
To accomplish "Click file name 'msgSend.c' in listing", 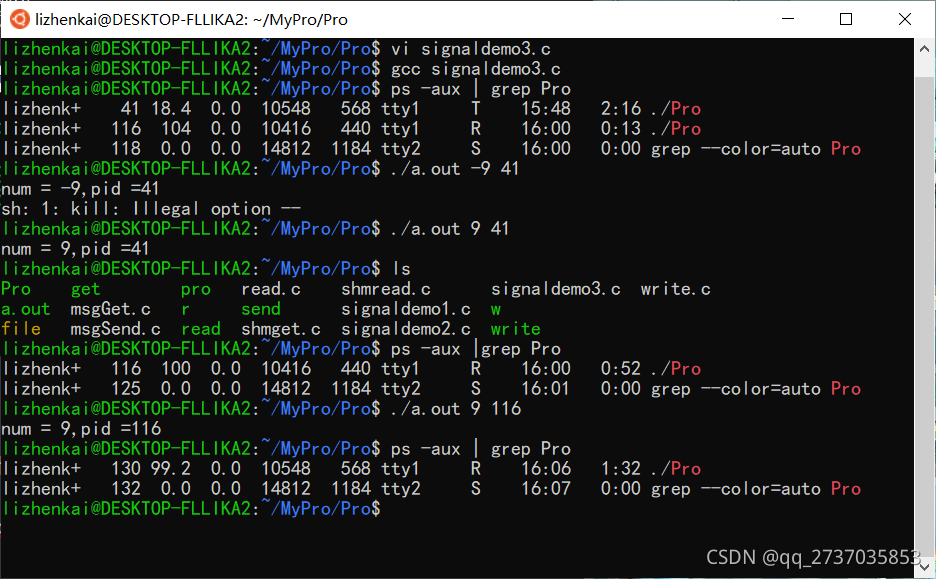I will coord(115,329).
